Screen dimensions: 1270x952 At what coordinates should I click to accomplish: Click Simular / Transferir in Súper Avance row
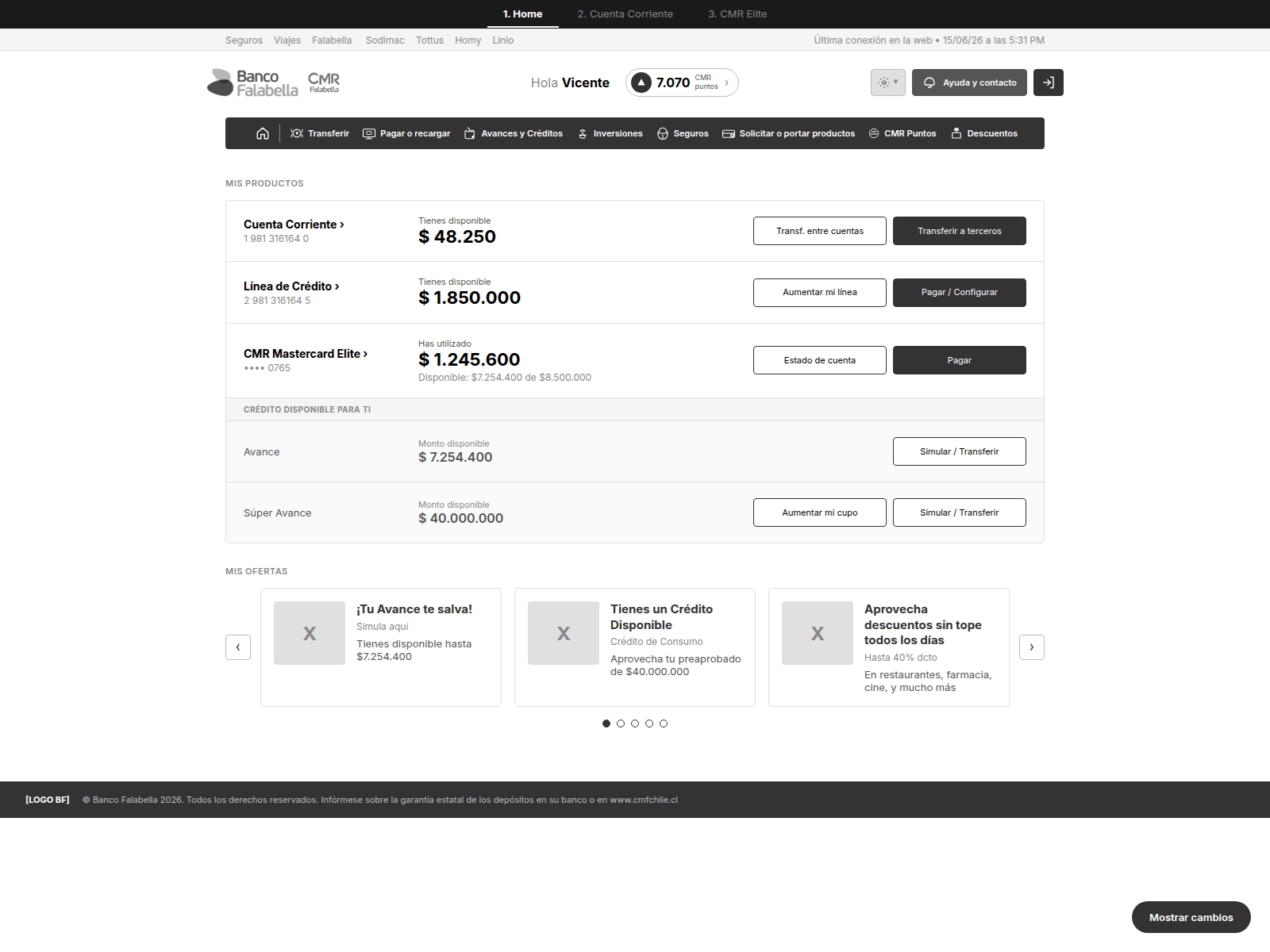click(960, 512)
